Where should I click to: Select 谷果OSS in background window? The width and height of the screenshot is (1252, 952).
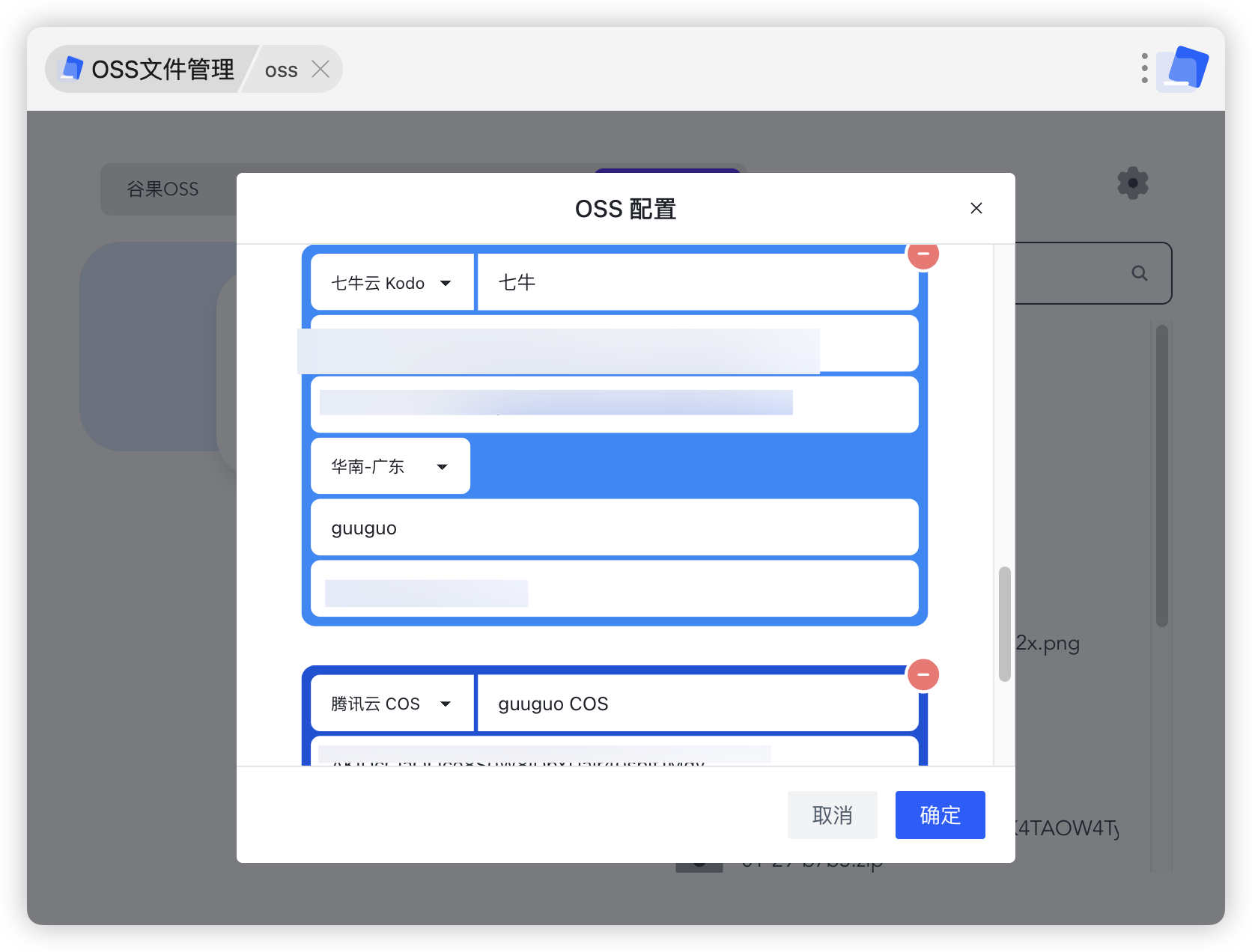[162, 189]
